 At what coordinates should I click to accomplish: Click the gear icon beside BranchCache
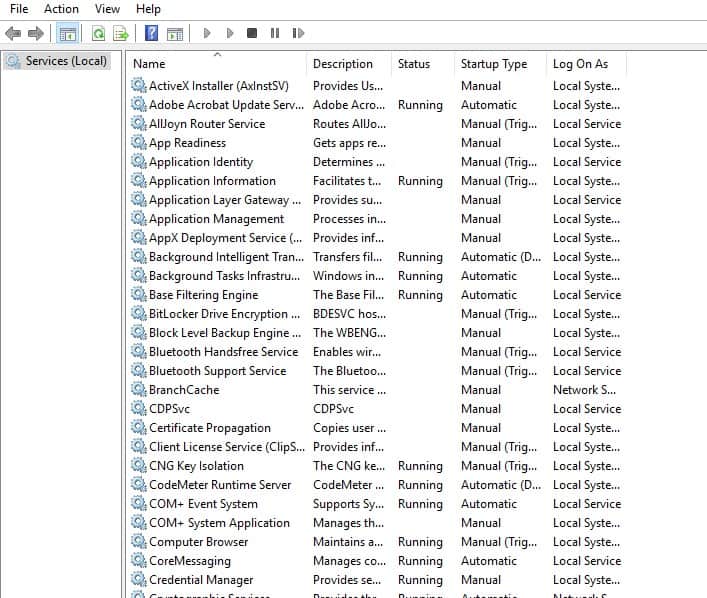pos(138,390)
